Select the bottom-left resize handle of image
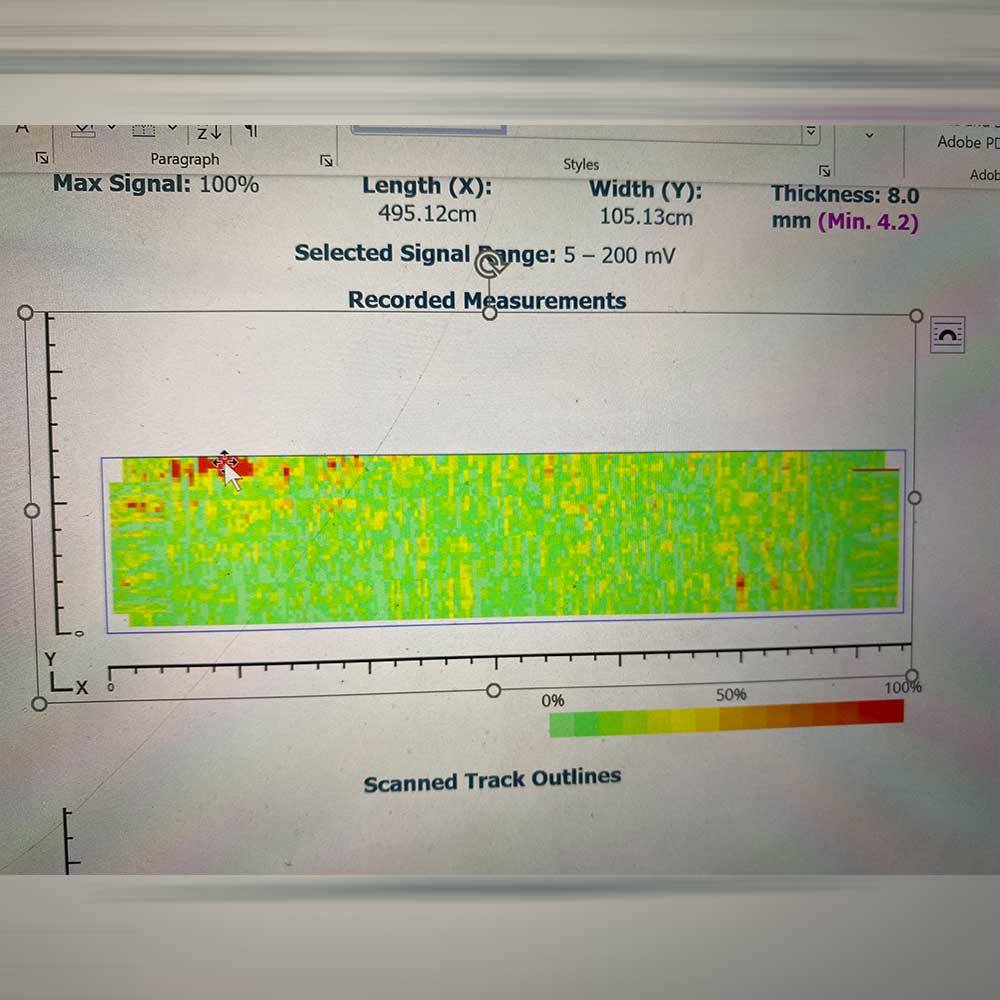 tap(39, 703)
